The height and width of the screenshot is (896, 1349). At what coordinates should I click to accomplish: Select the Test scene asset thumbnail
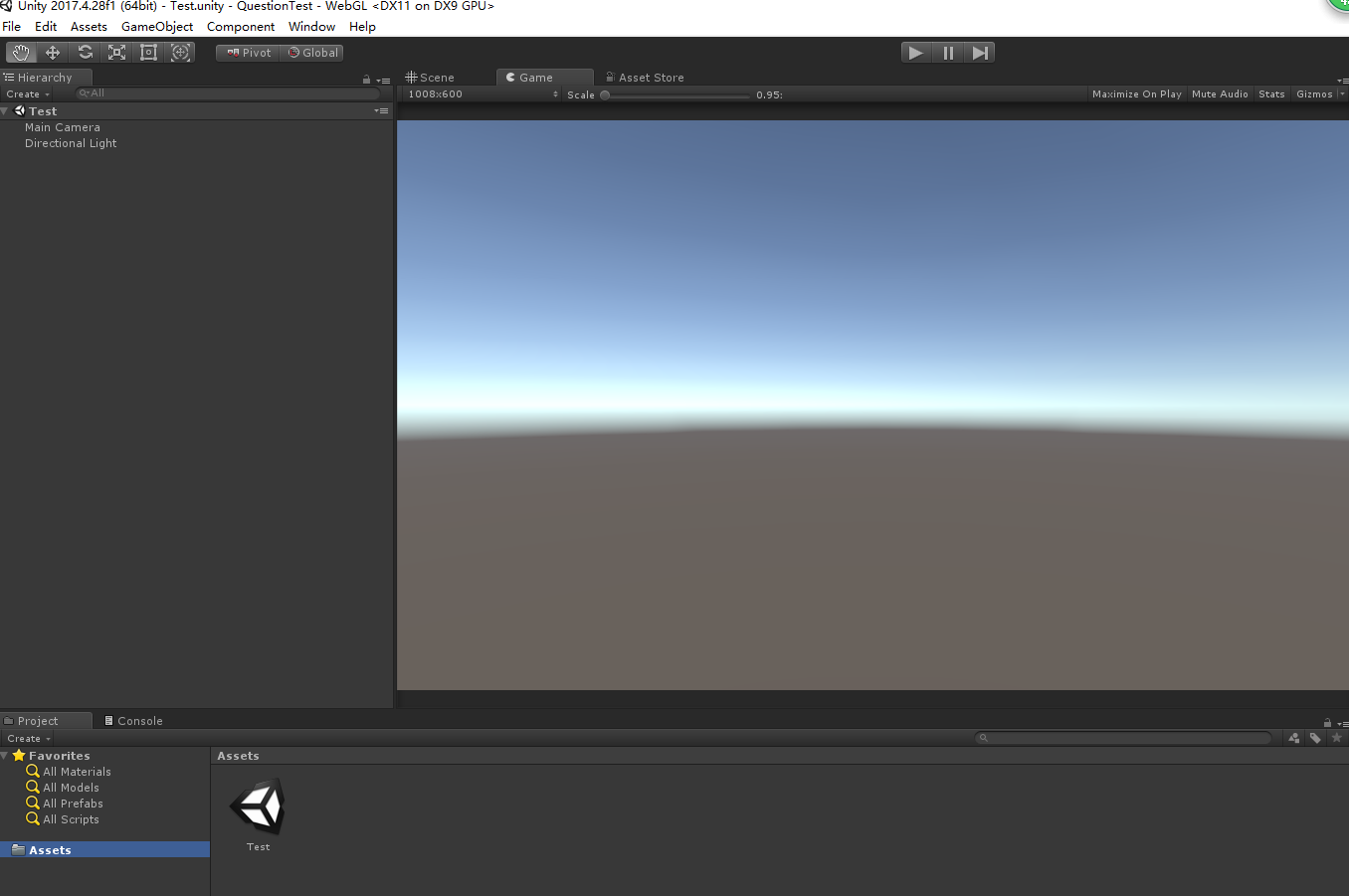point(257,806)
